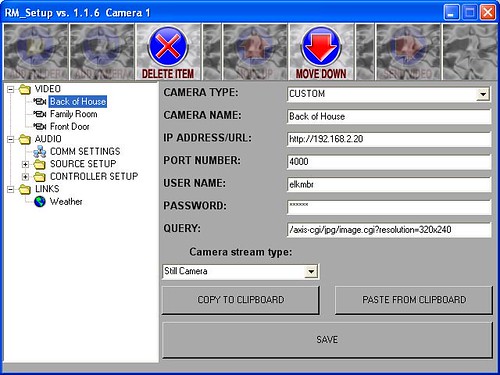Click the camera icon beside Family Room
The height and width of the screenshot is (375, 500).
click(40, 114)
